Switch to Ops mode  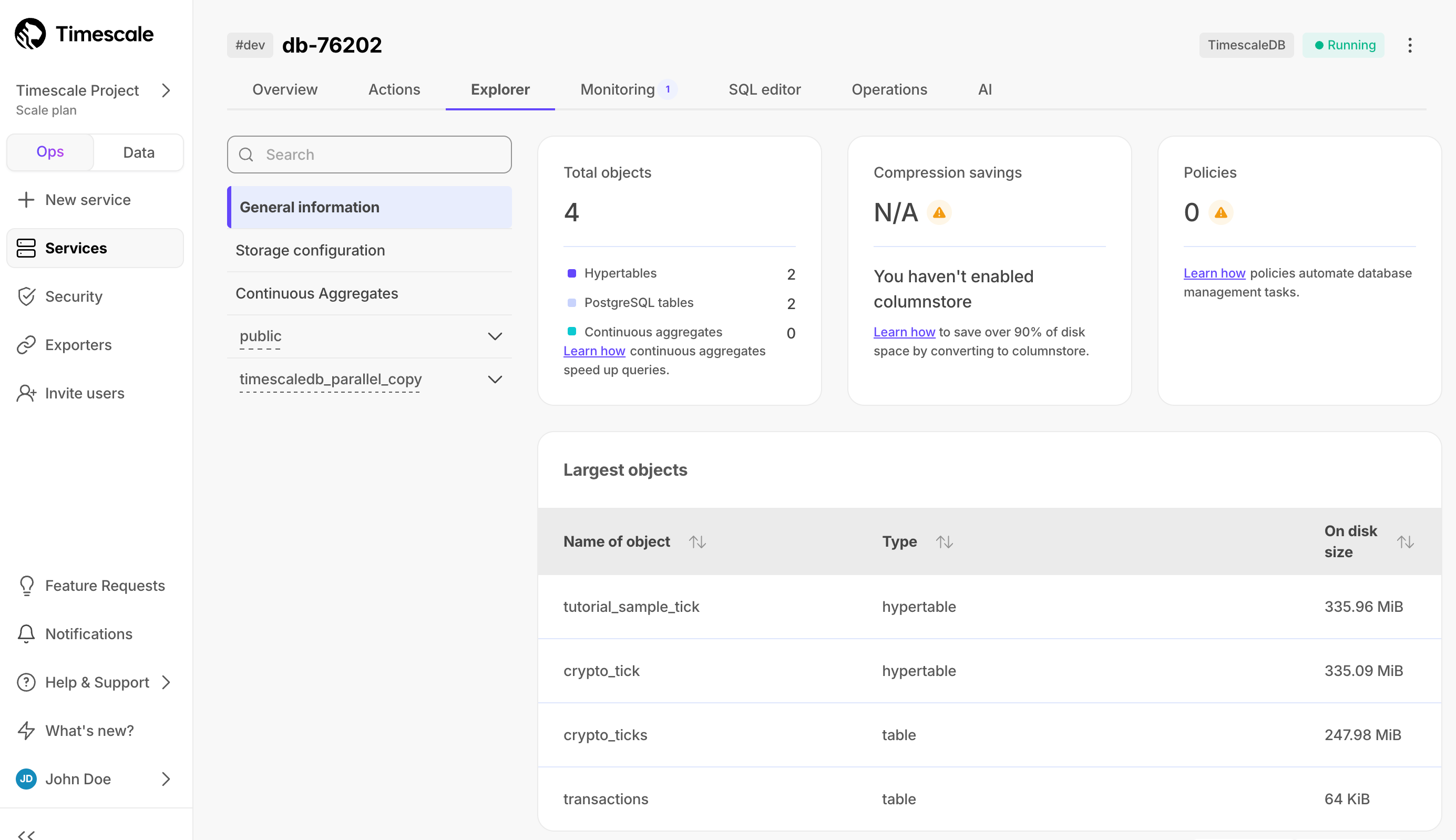pos(50,152)
